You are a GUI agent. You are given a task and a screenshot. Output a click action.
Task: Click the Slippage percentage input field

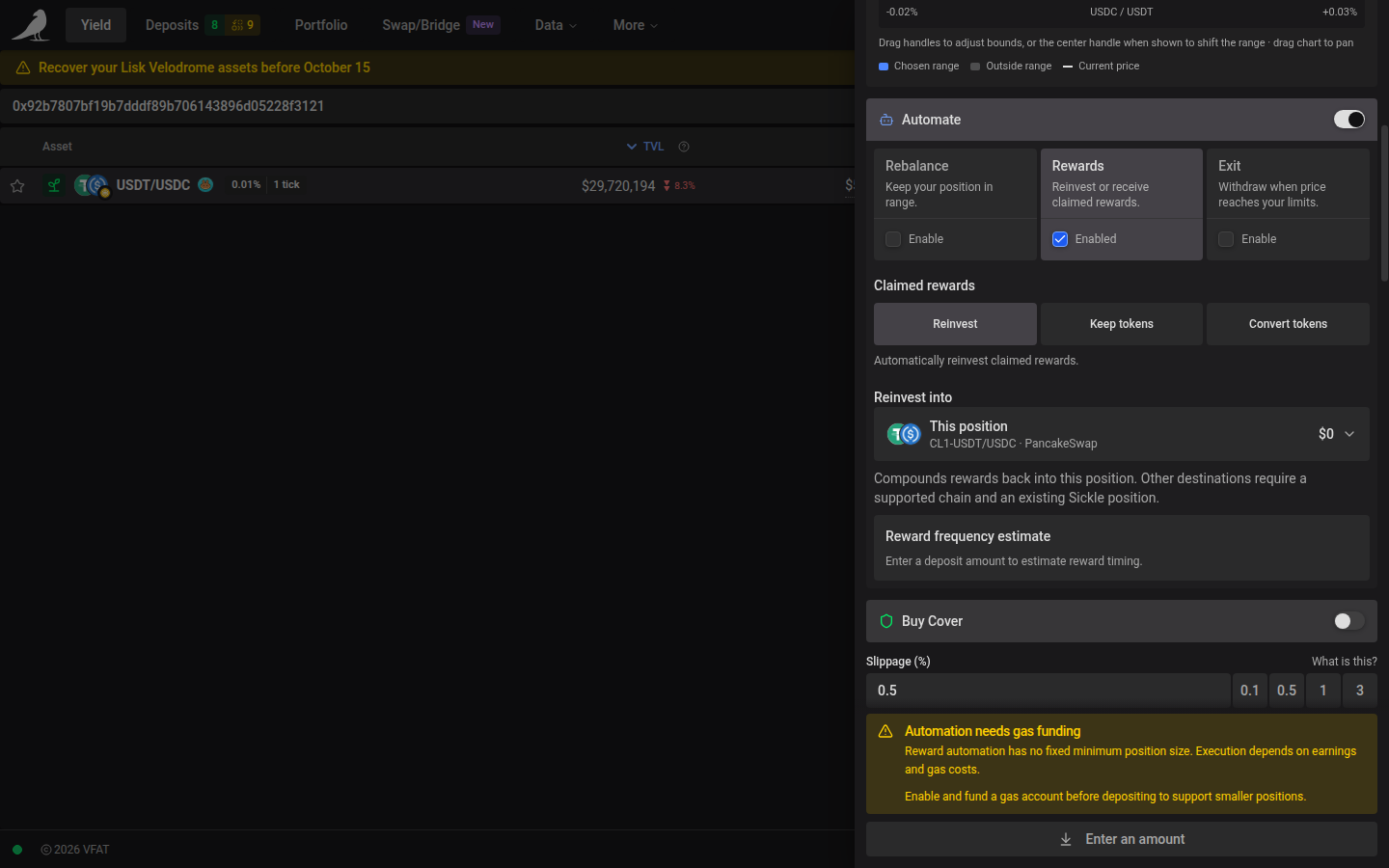[x=1048, y=691]
